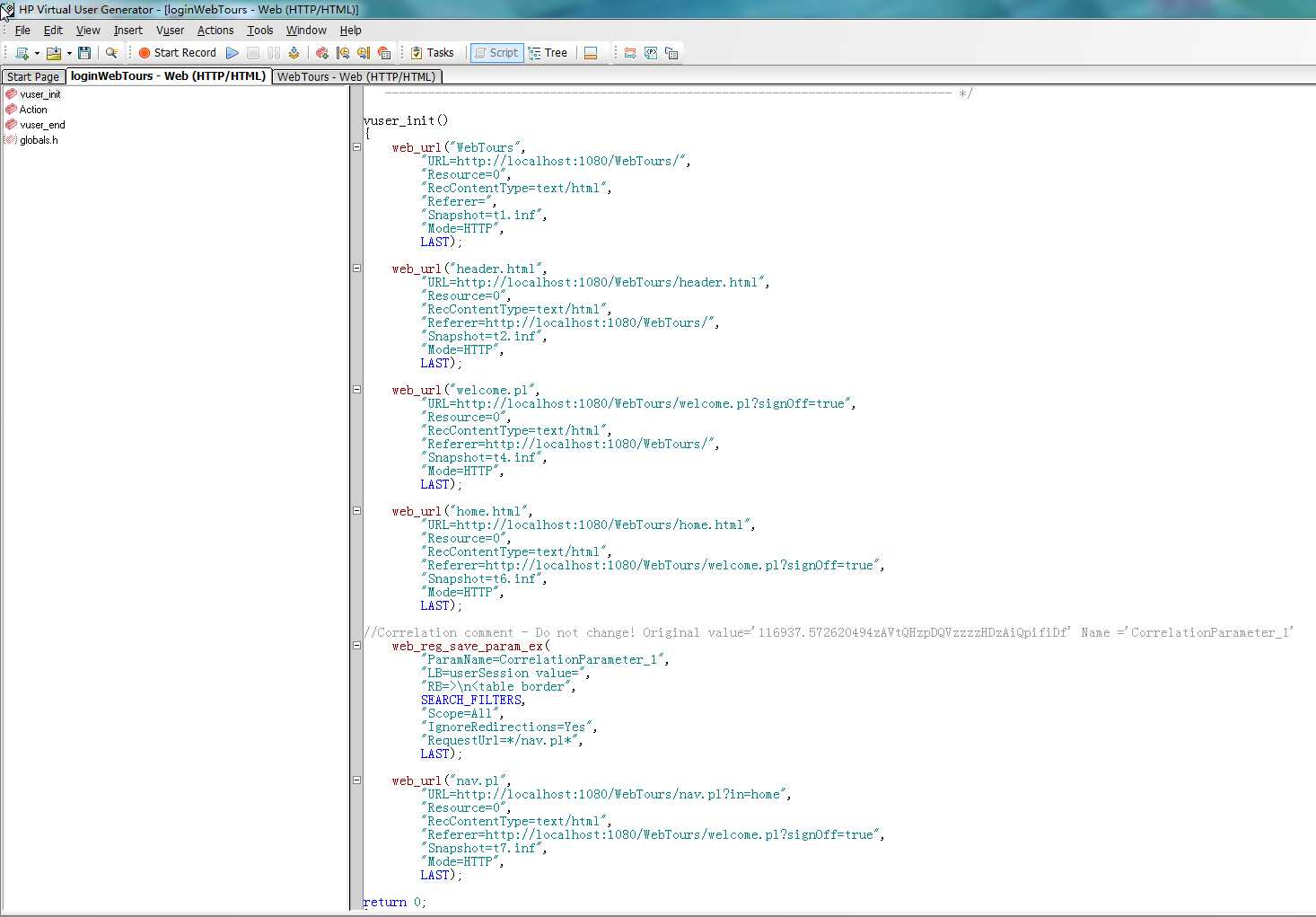Image resolution: width=1316 pixels, height=917 pixels.
Task: Click the first red transaction icon with a plus
Action: [x=322, y=53]
